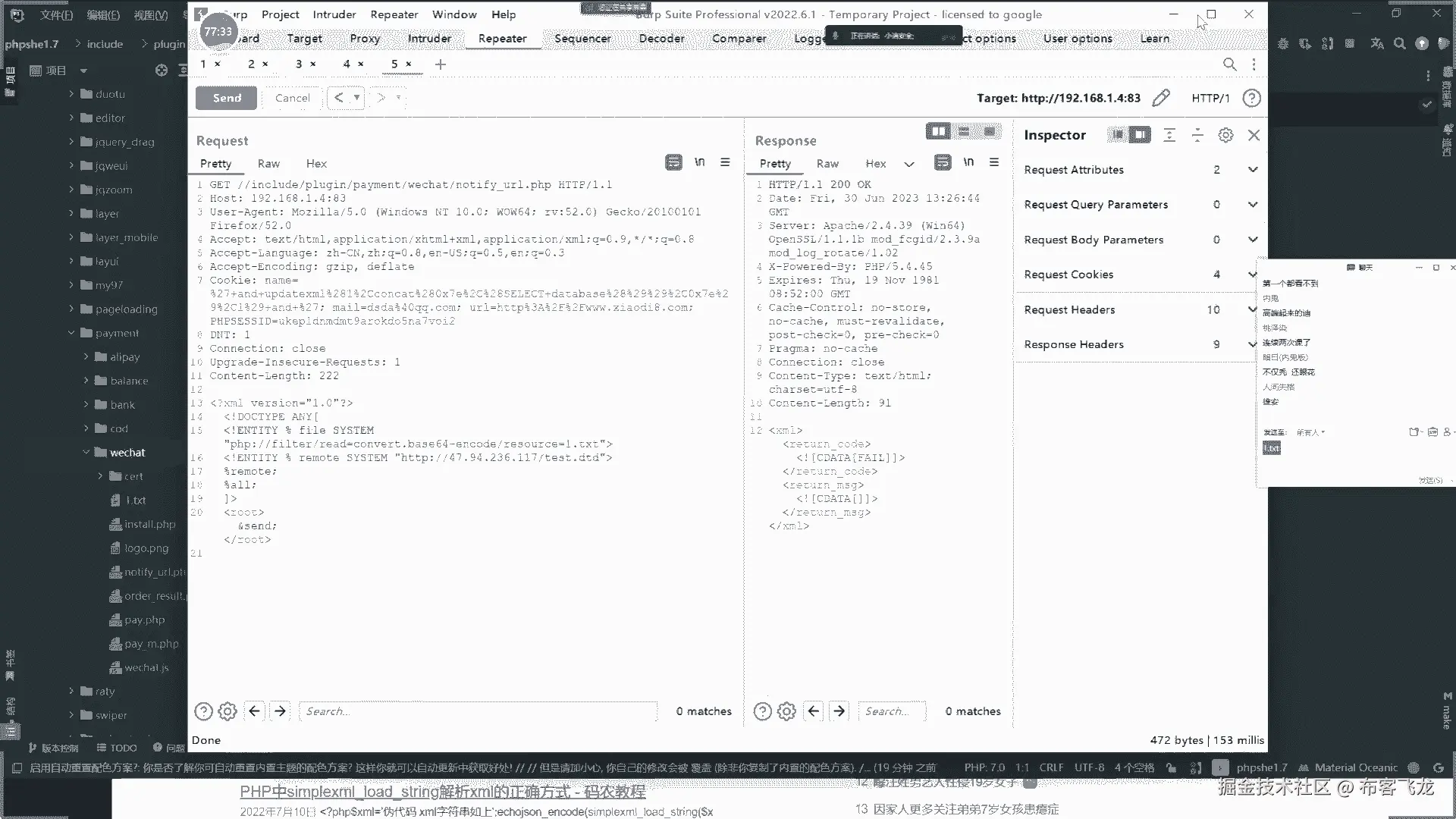Go to previous request history arrow
1456x819 pixels.
[x=339, y=98]
